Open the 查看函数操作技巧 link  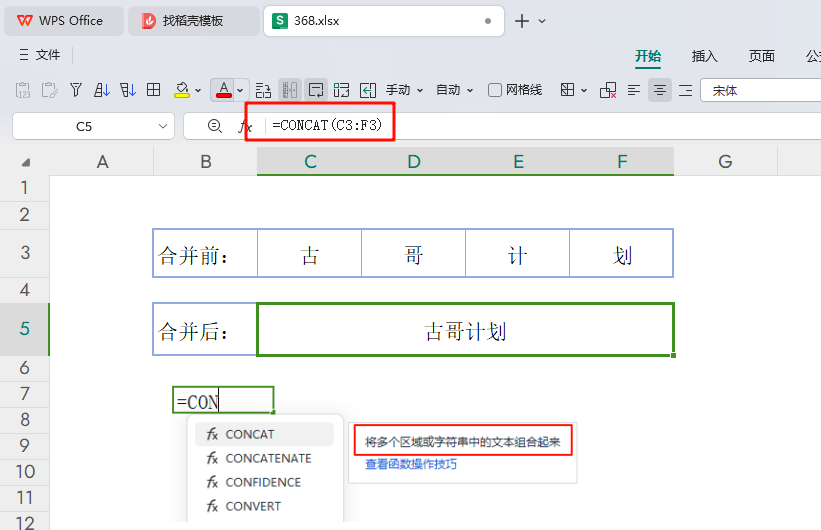click(x=410, y=464)
